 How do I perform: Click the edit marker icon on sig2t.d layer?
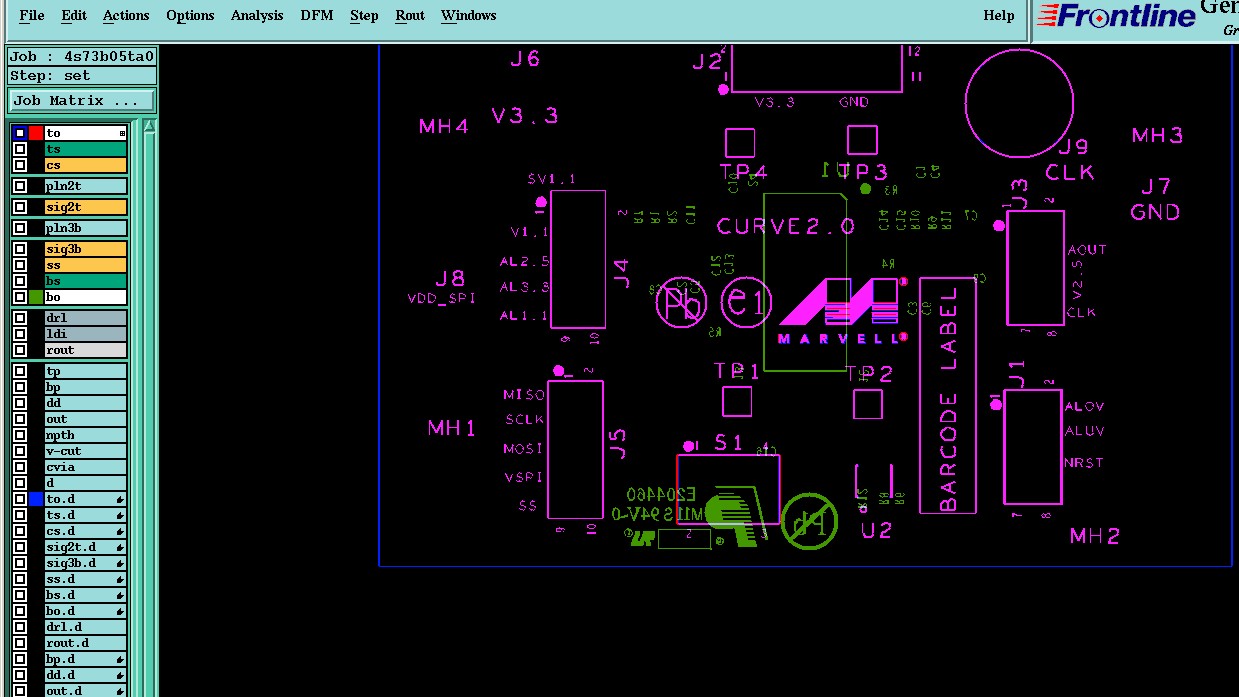(120, 547)
